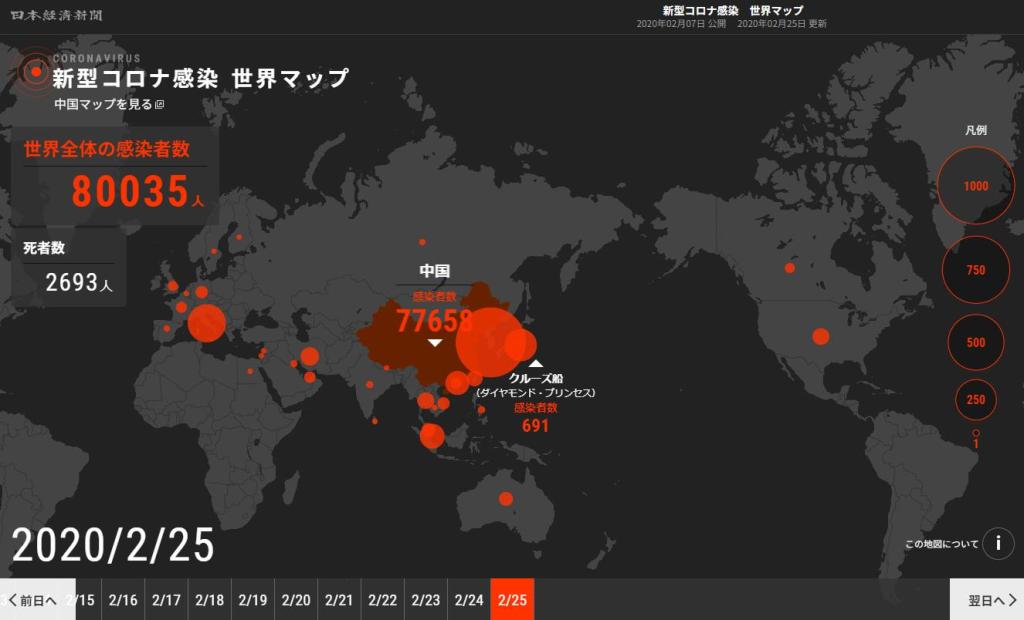1024x620 pixels.
Task: Click the white triangle above クルーズ船 label
Action: [x=536, y=365]
